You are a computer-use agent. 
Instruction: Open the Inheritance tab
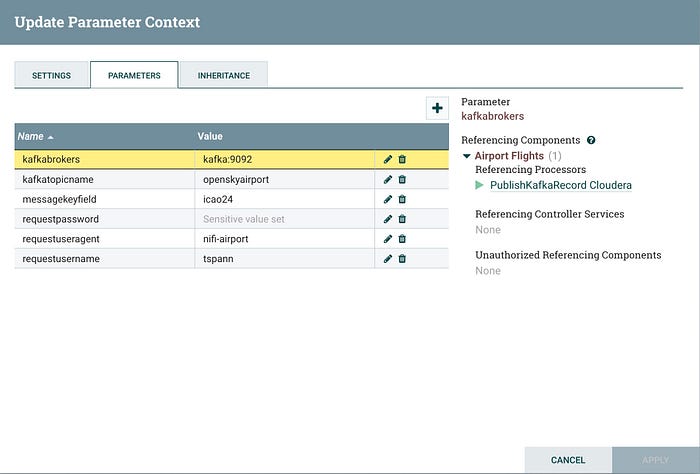[224, 75]
